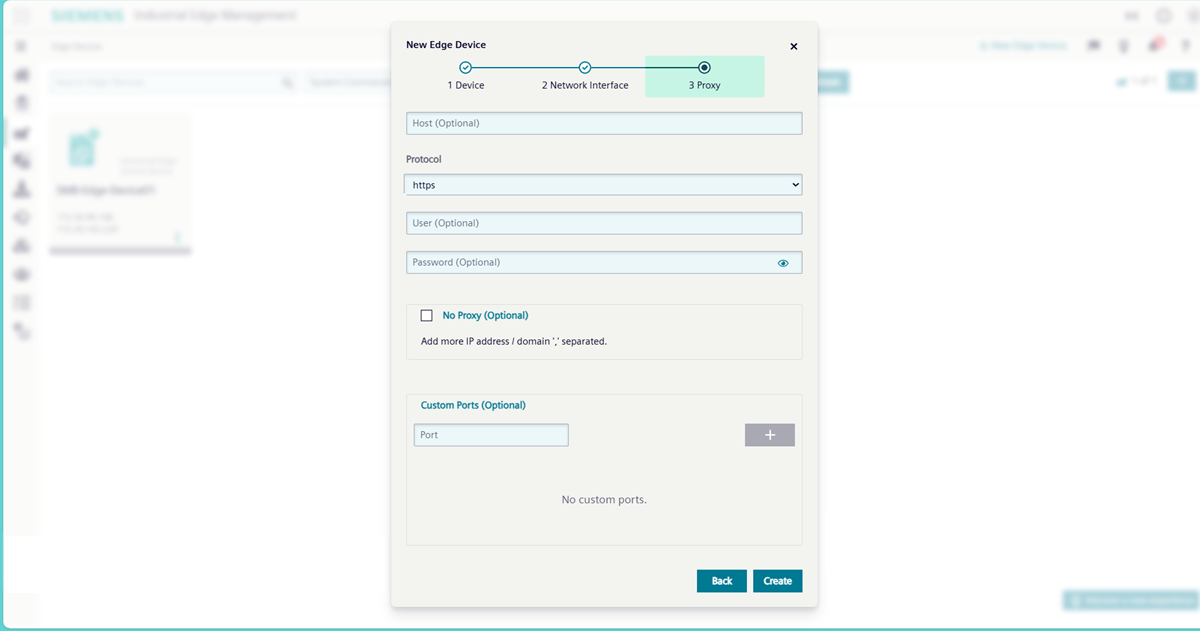Click the Siemens logo in the header
This screenshot has width=1200, height=631.
click(88, 16)
